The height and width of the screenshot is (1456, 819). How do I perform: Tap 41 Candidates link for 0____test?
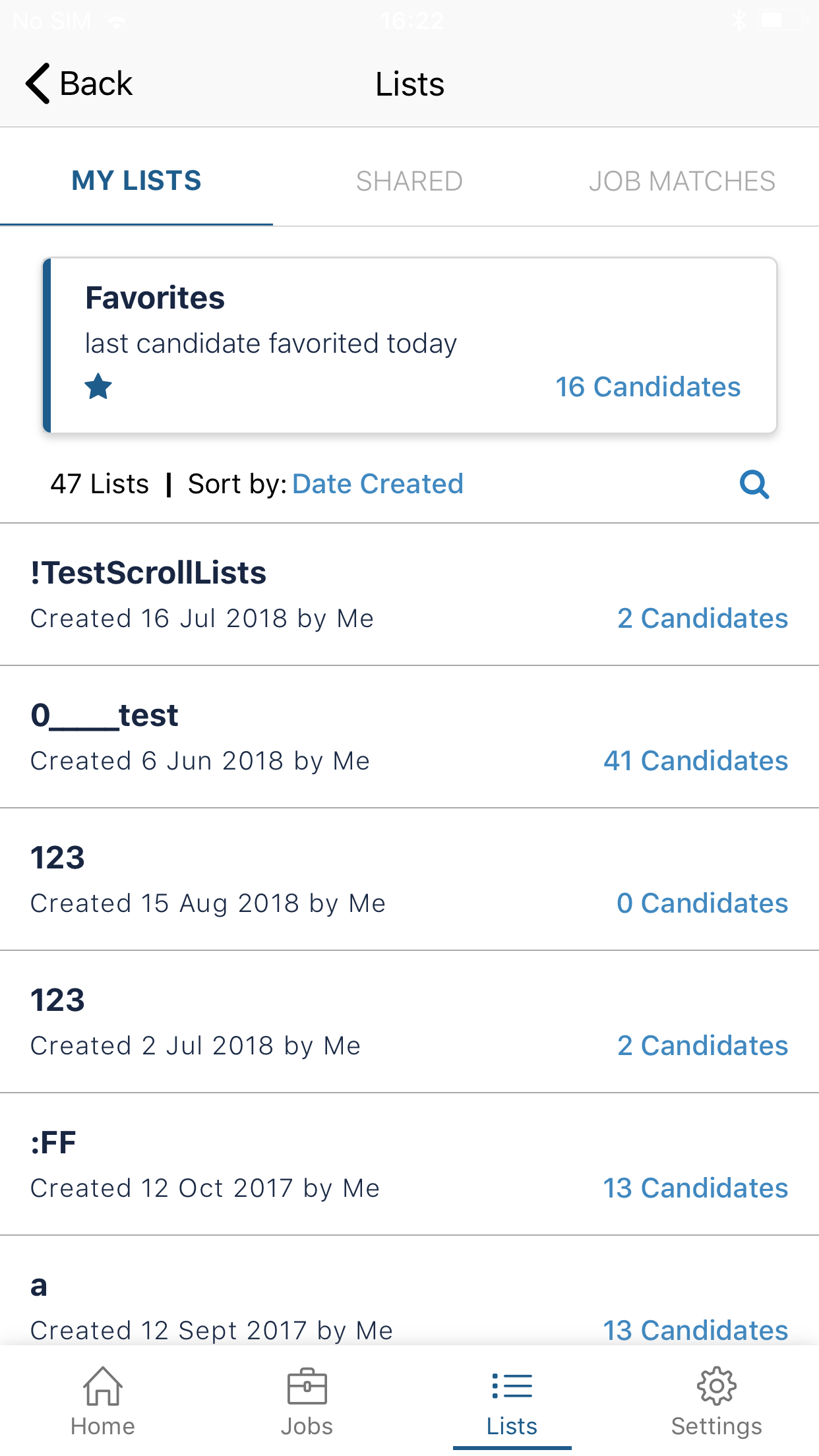pos(696,761)
